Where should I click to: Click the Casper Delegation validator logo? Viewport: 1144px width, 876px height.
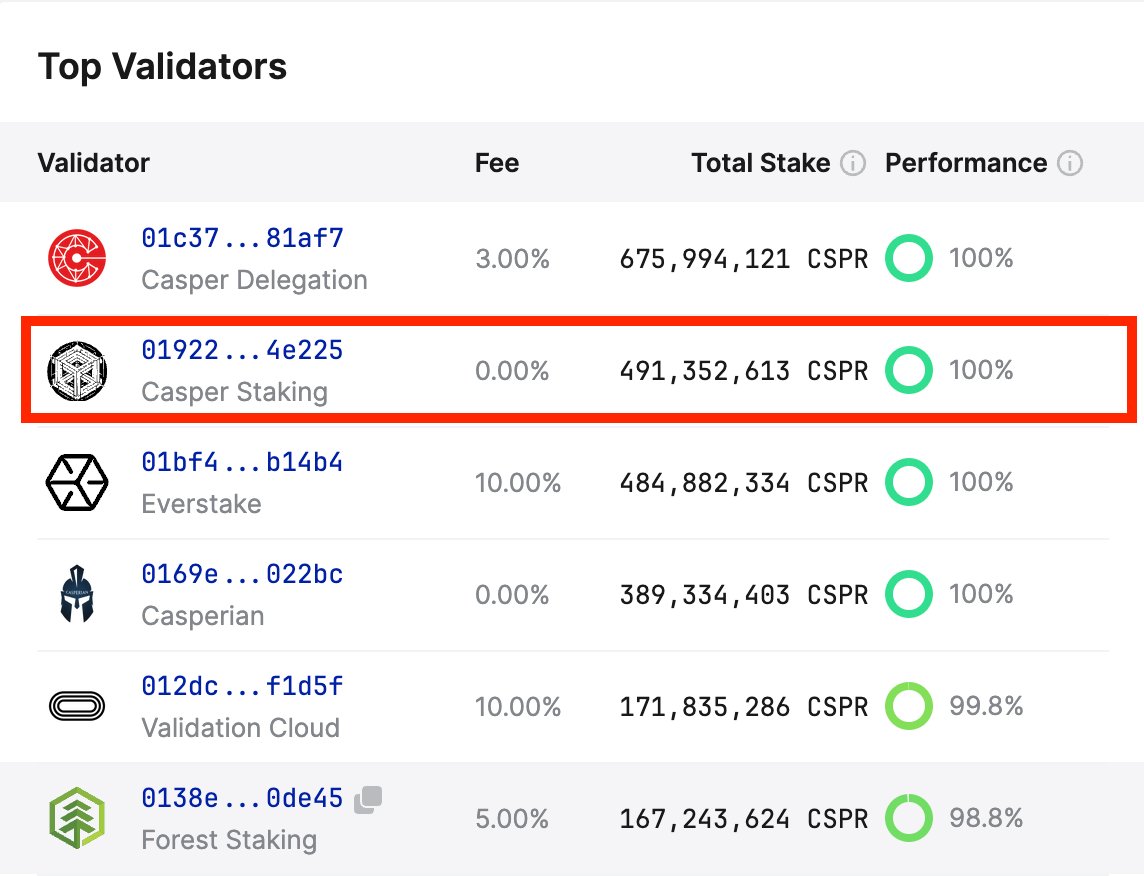pos(77,258)
